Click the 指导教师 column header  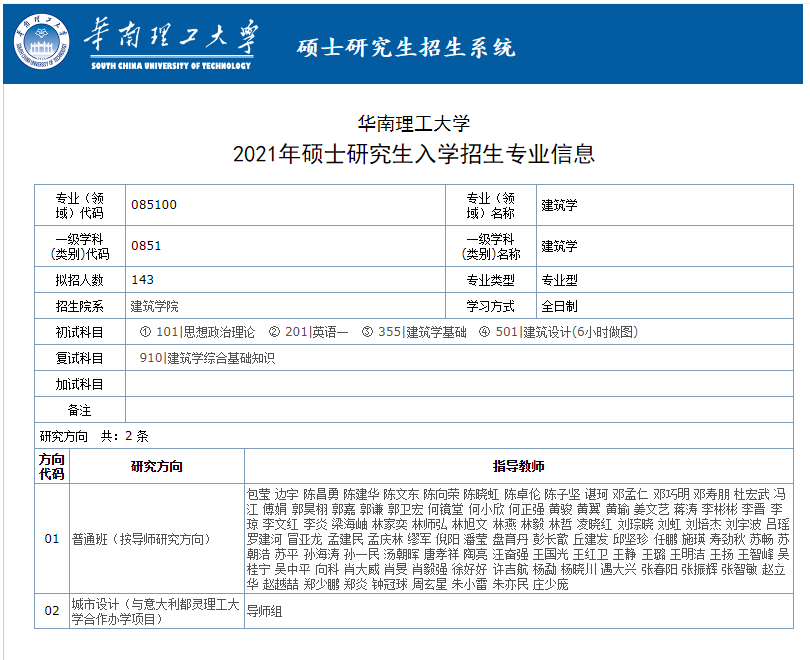click(519, 466)
